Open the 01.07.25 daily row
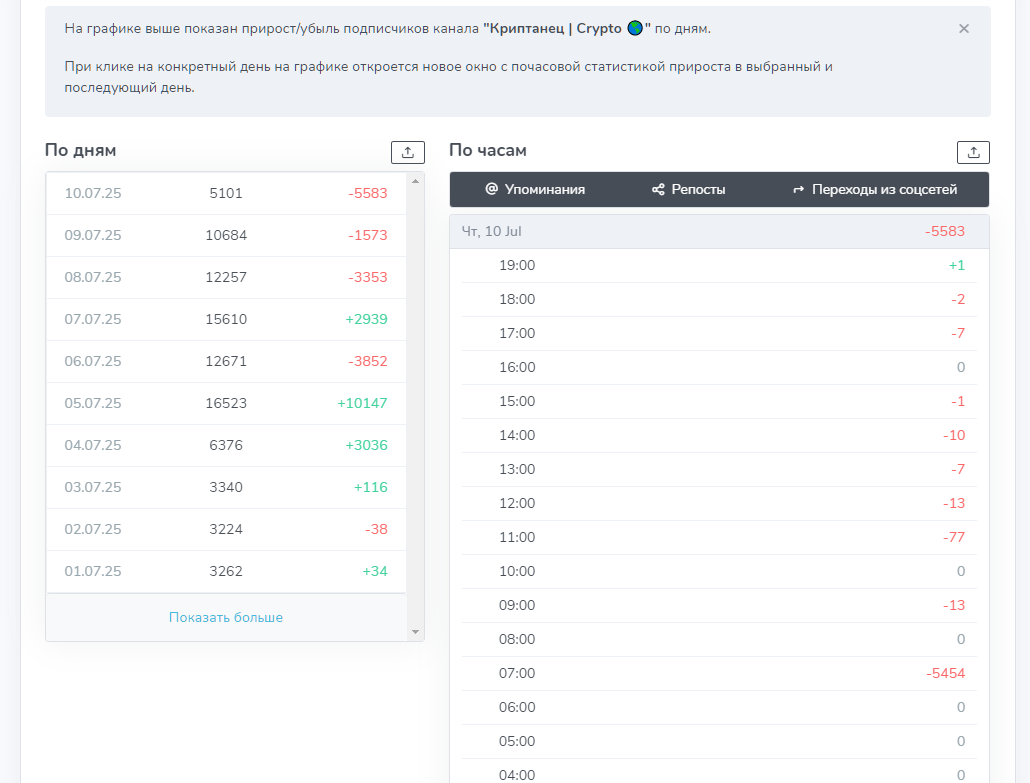 pos(226,571)
